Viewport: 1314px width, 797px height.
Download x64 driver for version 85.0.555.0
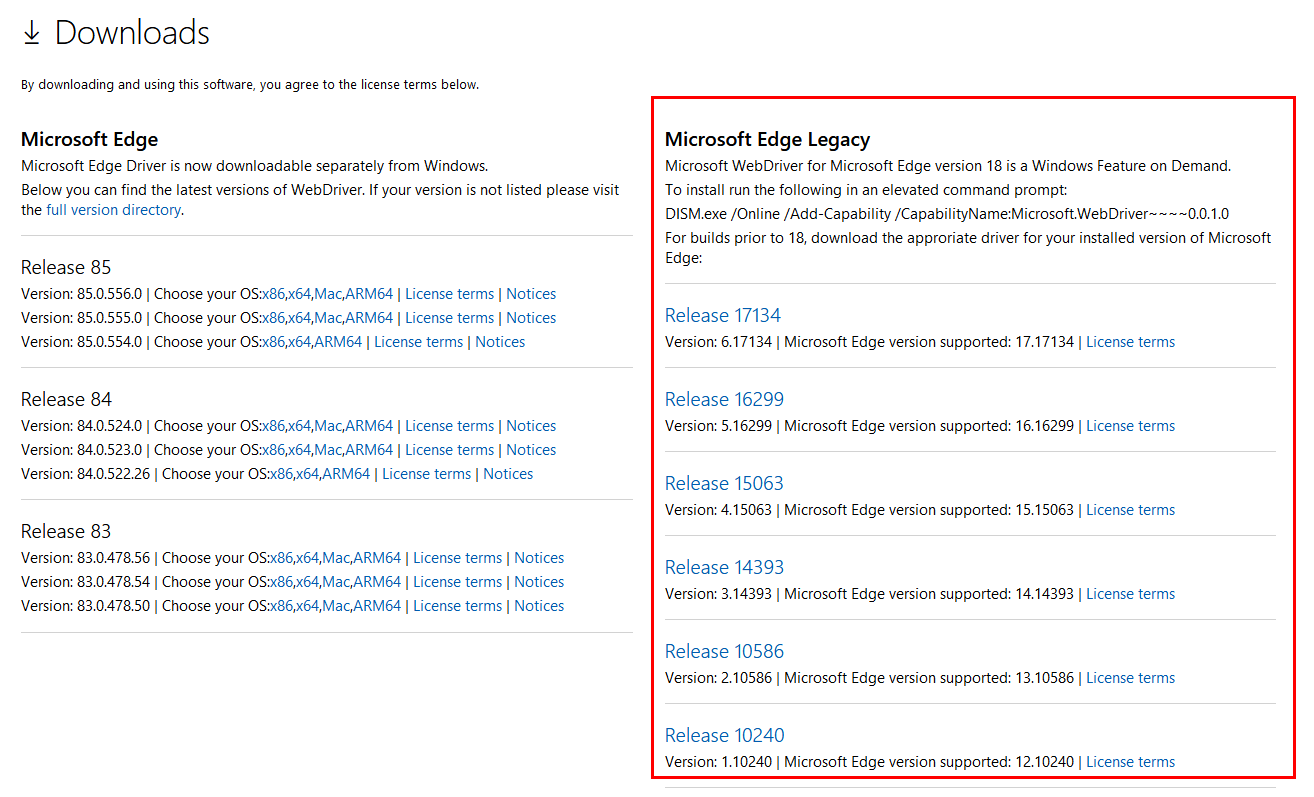(x=299, y=318)
